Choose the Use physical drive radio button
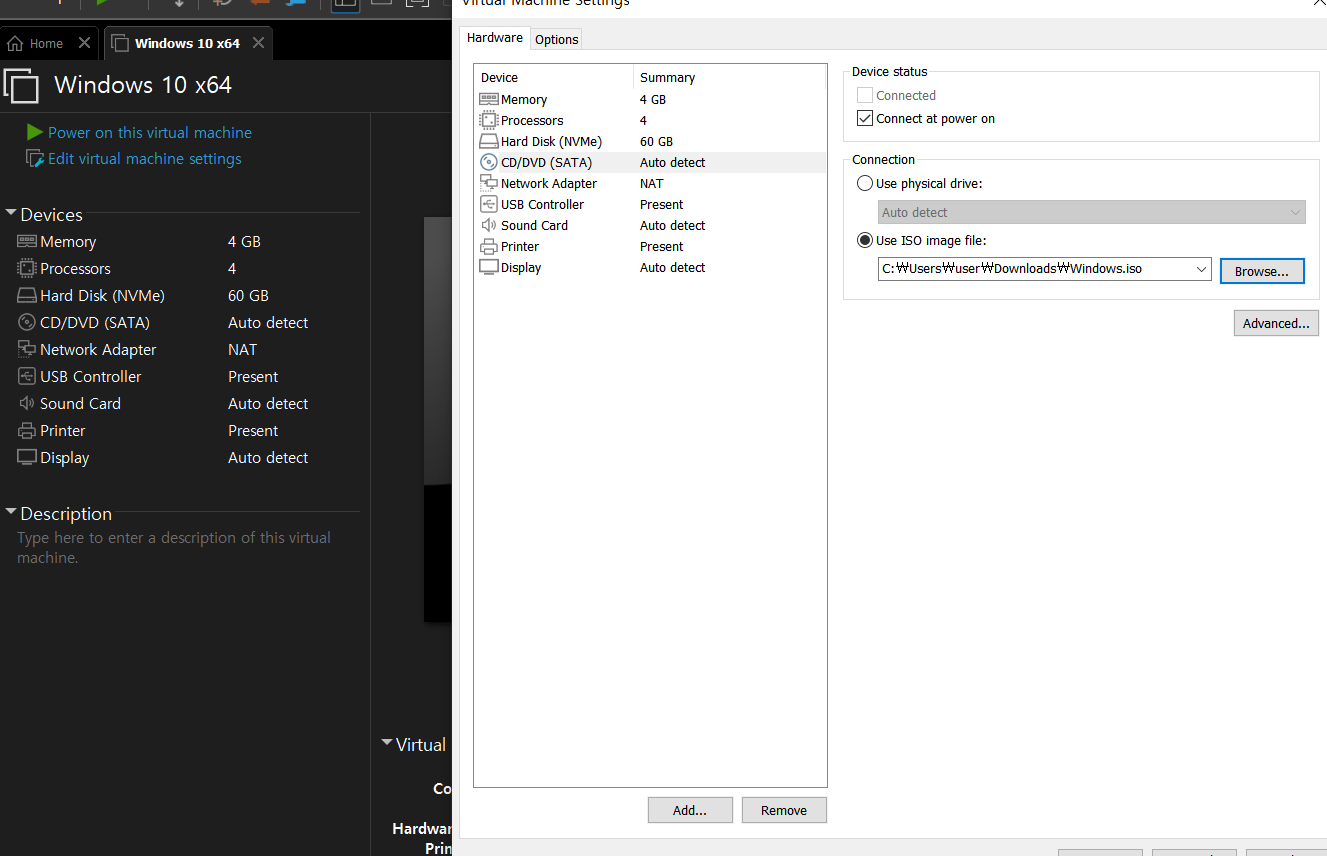The height and width of the screenshot is (856, 1327). [x=865, y=184]
